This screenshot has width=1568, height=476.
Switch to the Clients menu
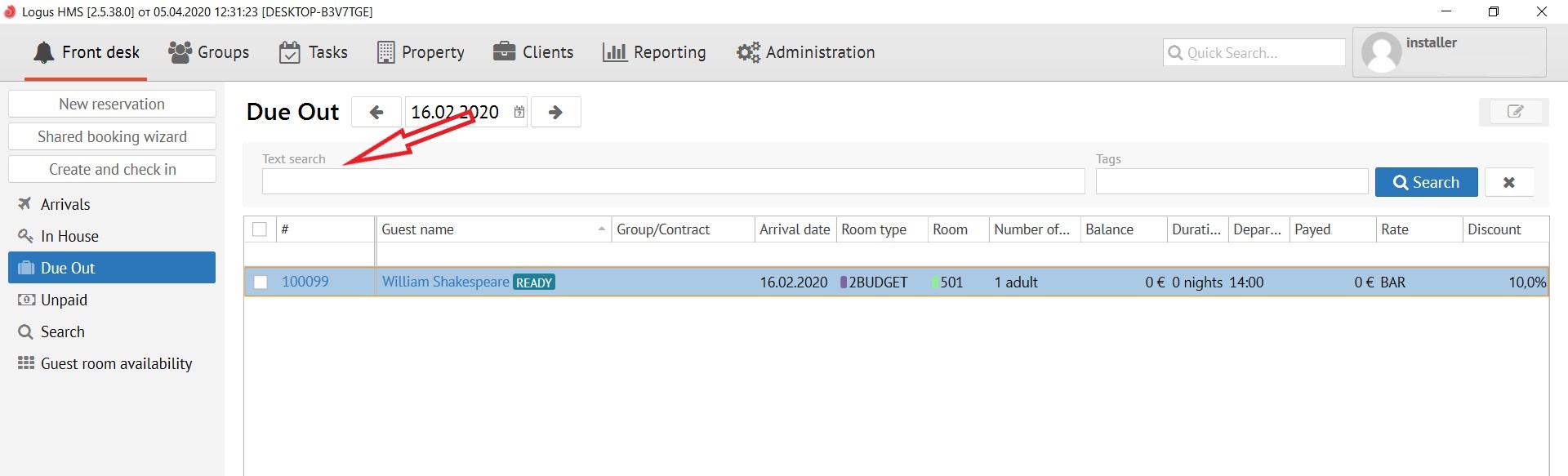point(533,52)
